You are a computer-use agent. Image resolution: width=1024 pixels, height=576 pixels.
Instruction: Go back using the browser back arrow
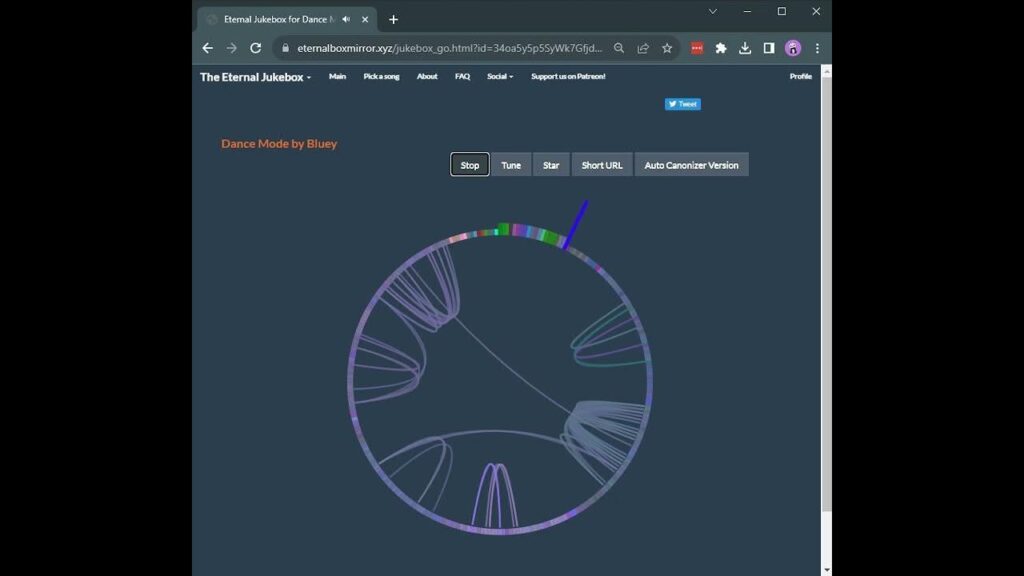click(208, 48)
